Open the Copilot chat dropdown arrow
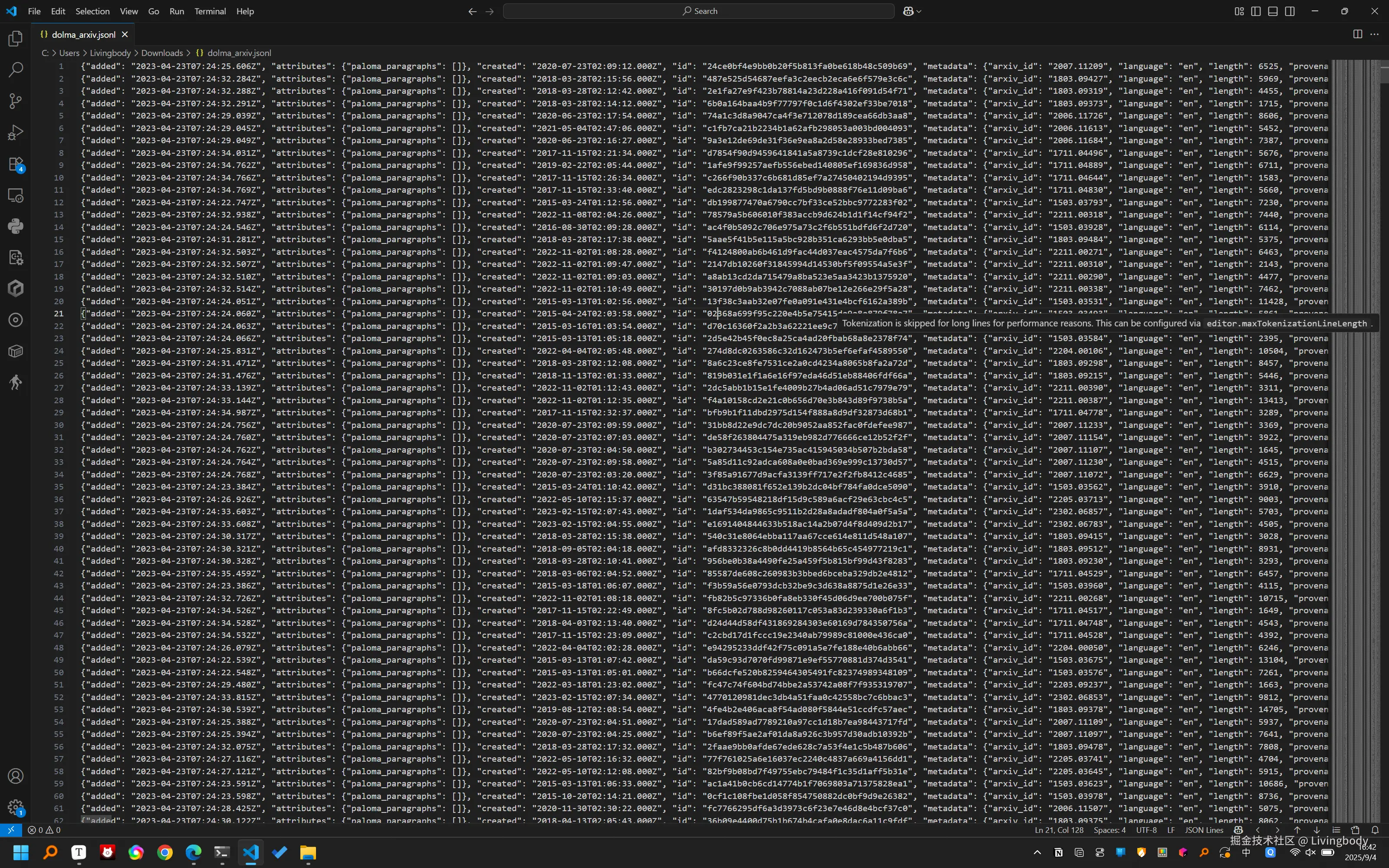1389x868 pixels. coord(919,11)
